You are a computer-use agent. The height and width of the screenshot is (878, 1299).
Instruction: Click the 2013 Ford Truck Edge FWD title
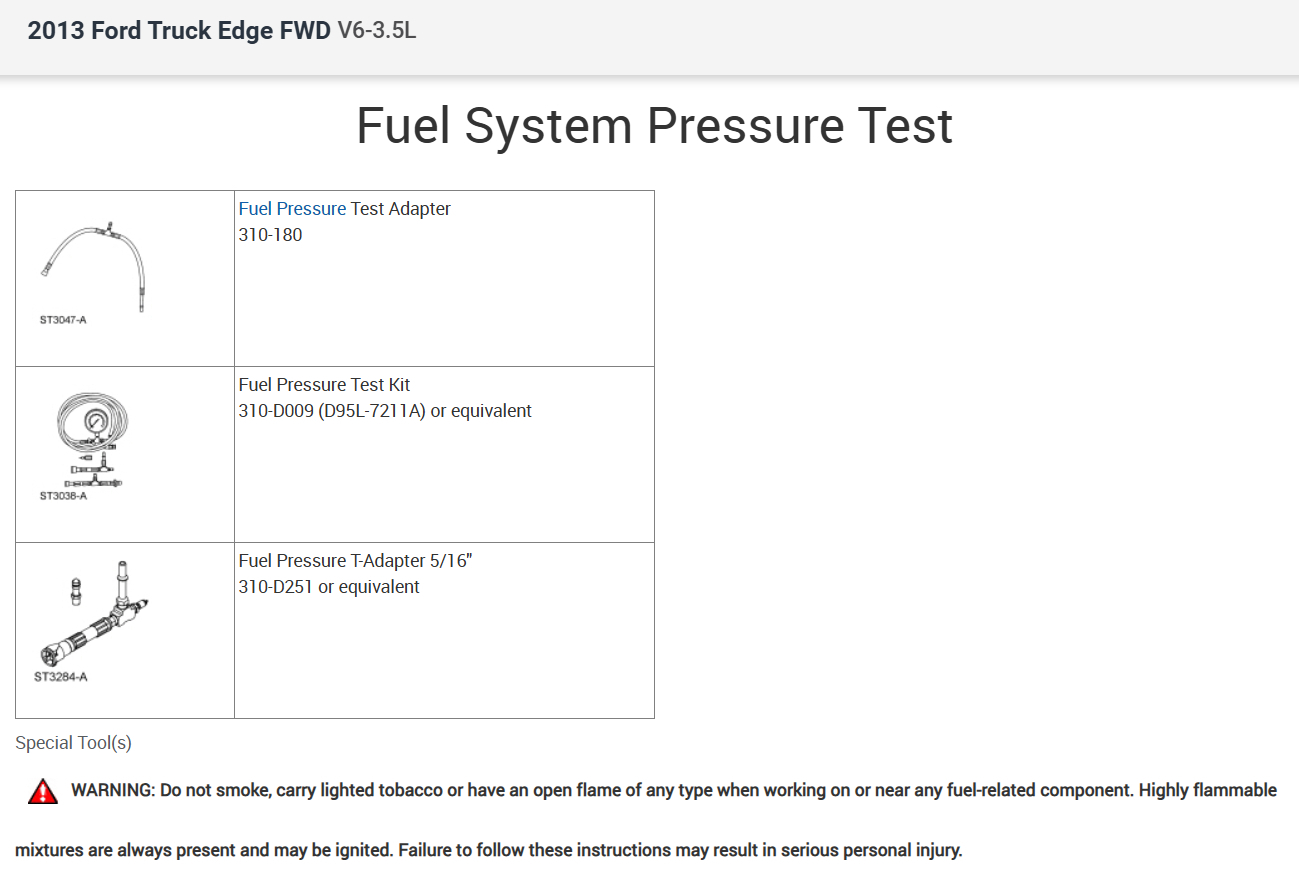point(179,31)
